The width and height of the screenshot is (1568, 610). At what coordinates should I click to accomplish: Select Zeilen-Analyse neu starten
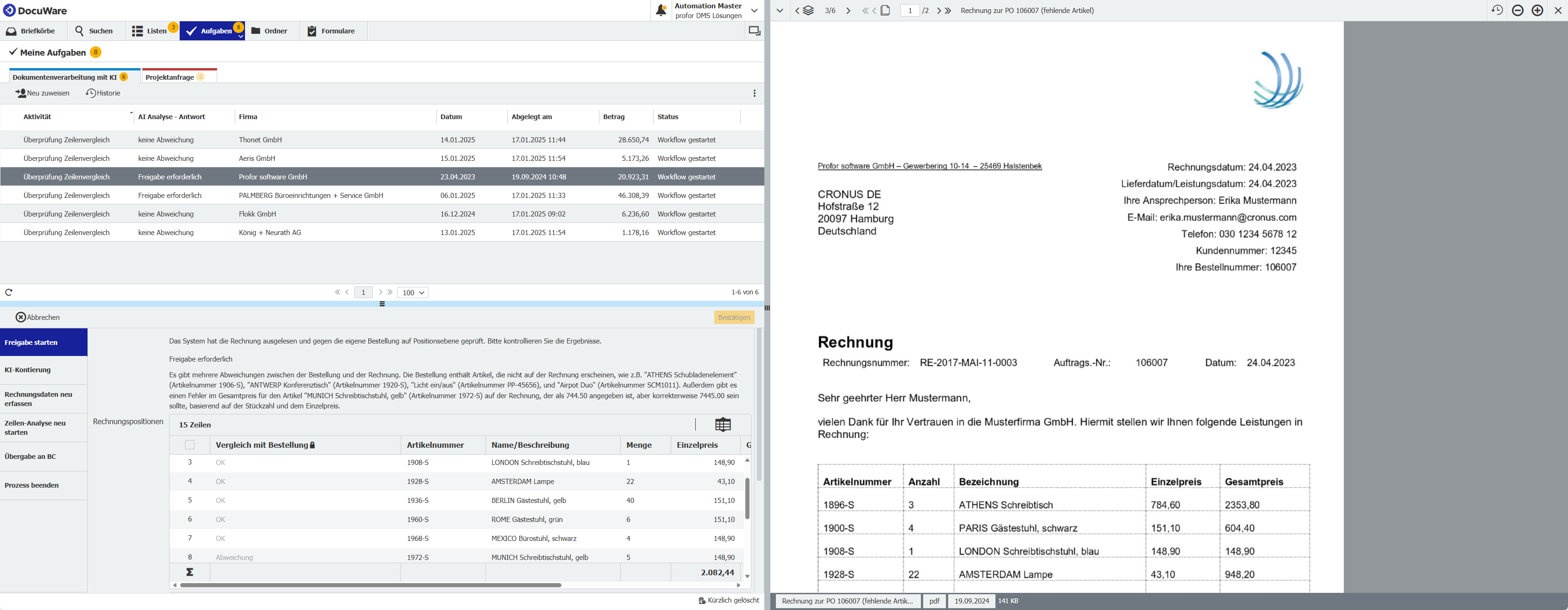coord(44,428)
